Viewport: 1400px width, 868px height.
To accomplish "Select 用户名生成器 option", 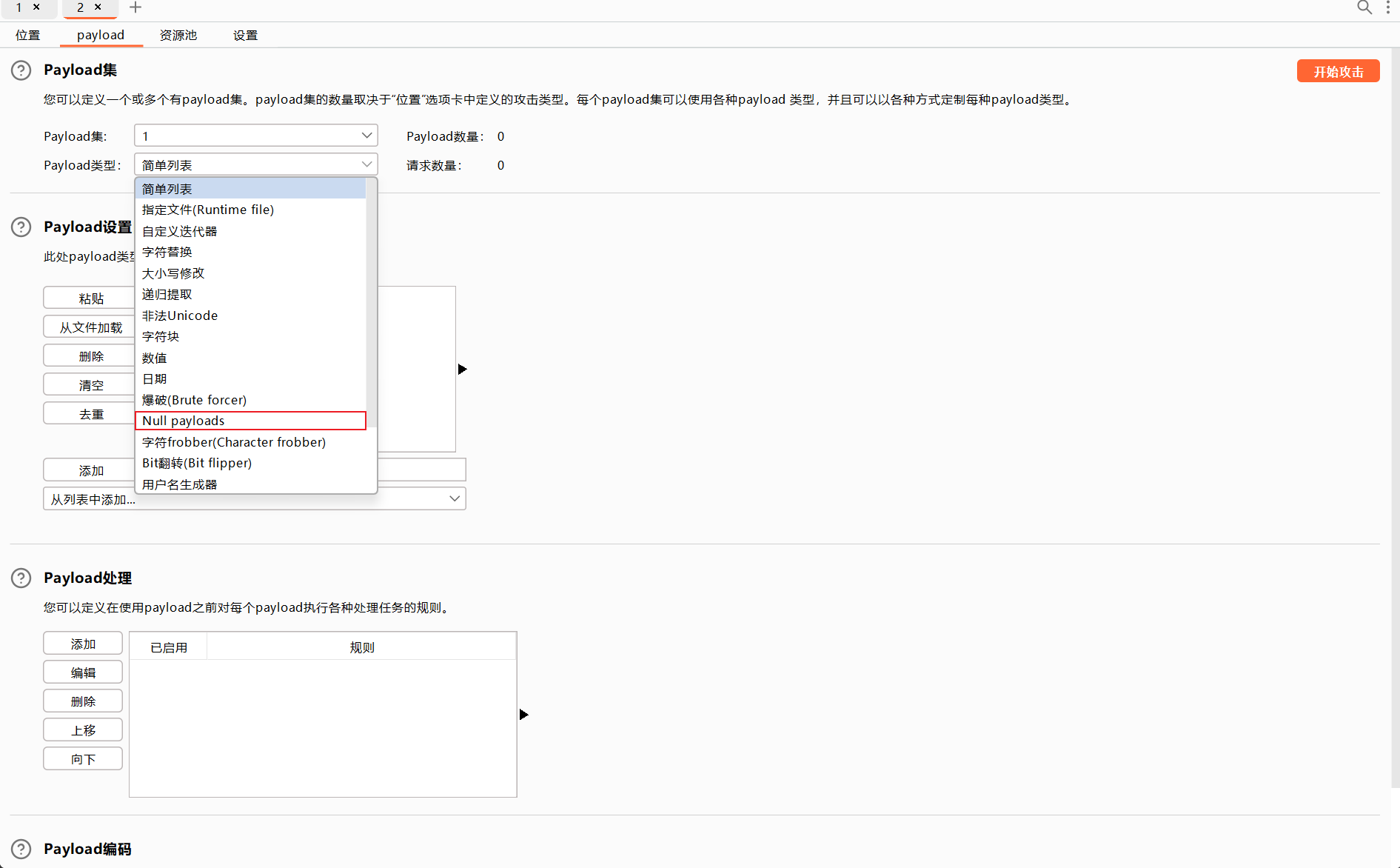I will [x=251, y=484].
